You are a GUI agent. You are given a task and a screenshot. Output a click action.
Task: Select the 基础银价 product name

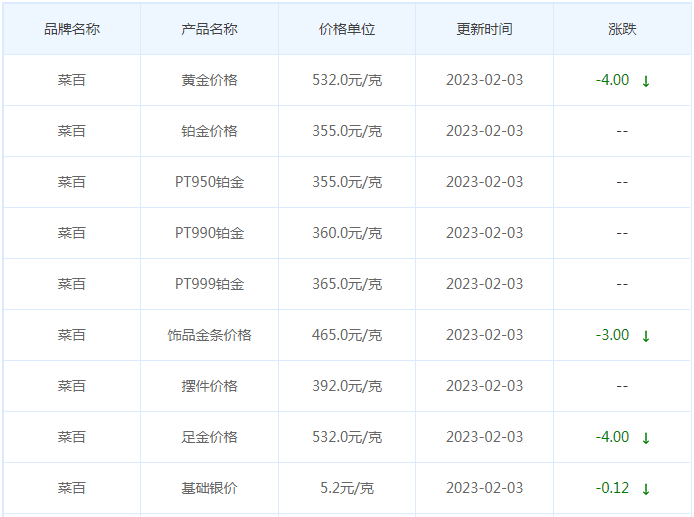(x=209, y=488)
